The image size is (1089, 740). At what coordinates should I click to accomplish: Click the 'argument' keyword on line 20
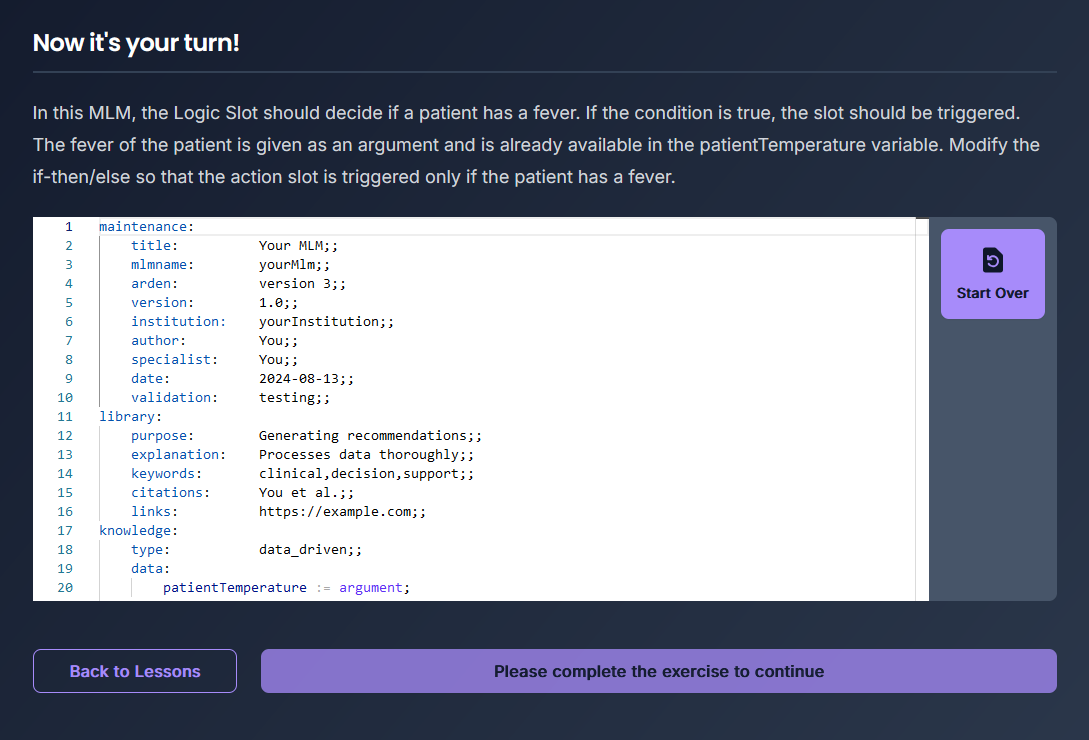[x=370, y=587]
